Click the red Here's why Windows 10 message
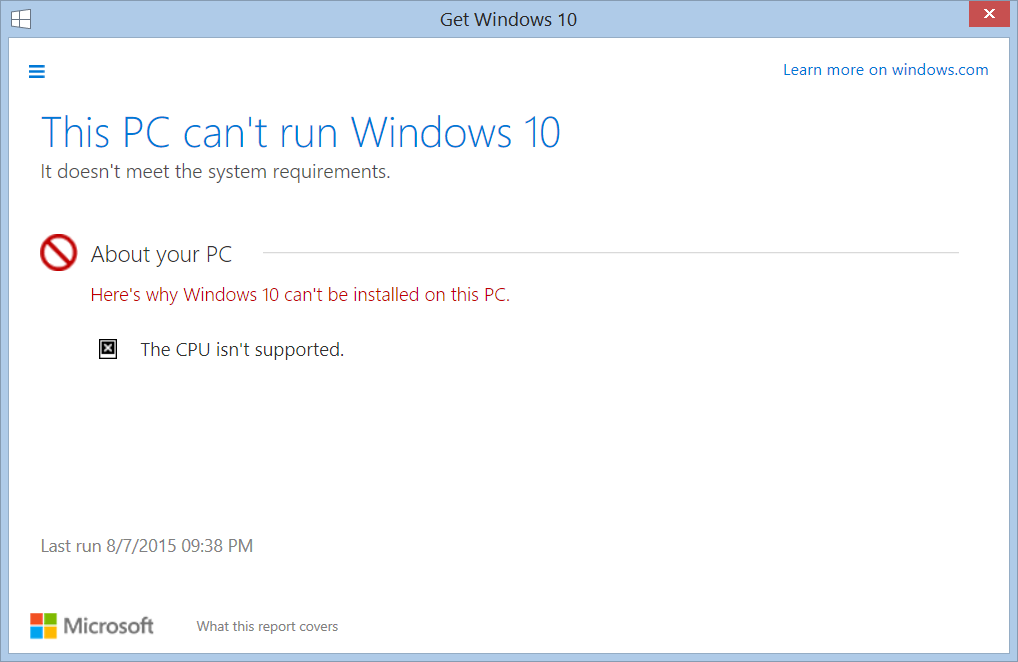Screen dimensions: 1018x662 point(301,295)
